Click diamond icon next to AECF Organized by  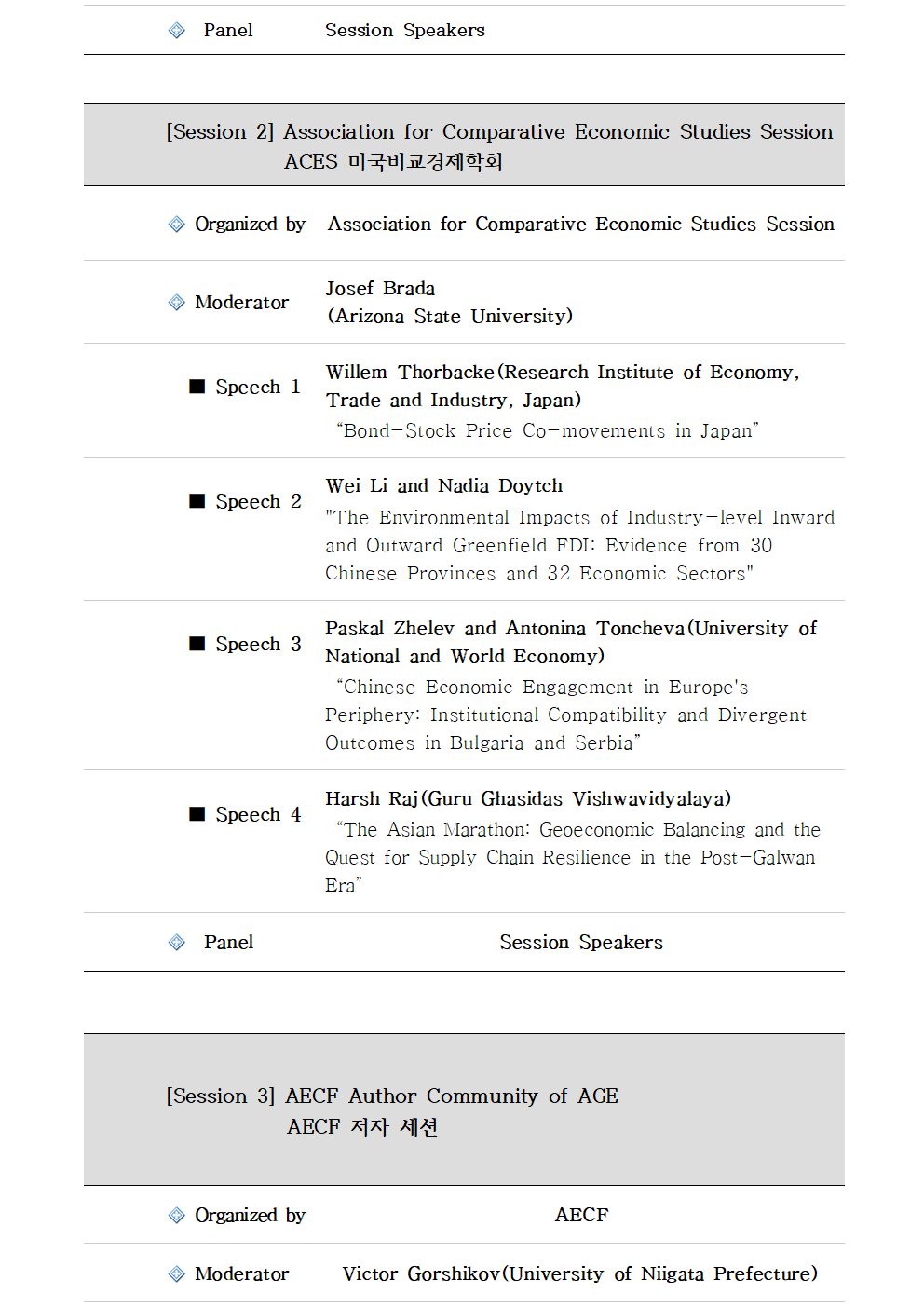[x=177, y=1216]
